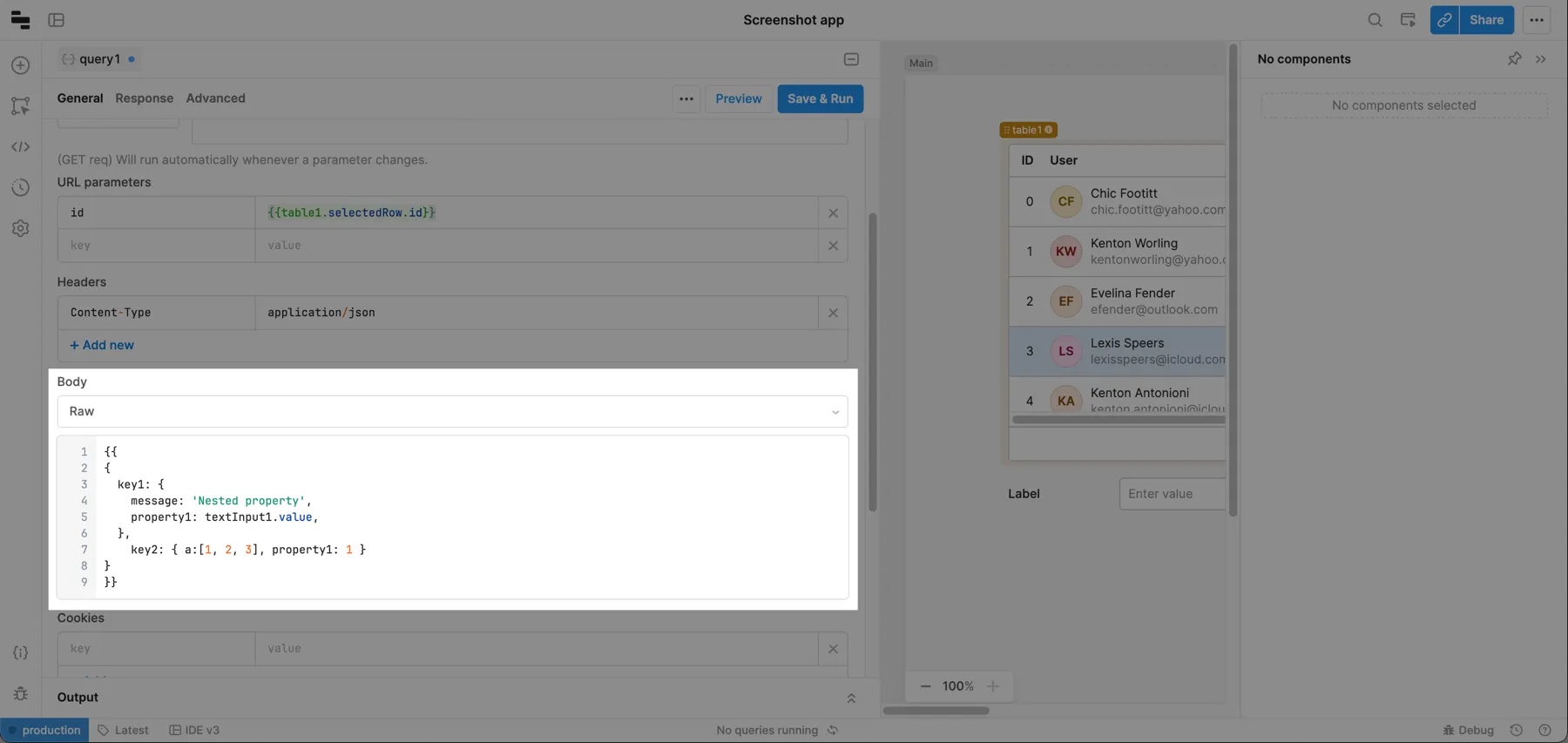Screen dimensions: 1568x743
Task: Open the bug debug sidebar icon
Action: tap(21, 693)
